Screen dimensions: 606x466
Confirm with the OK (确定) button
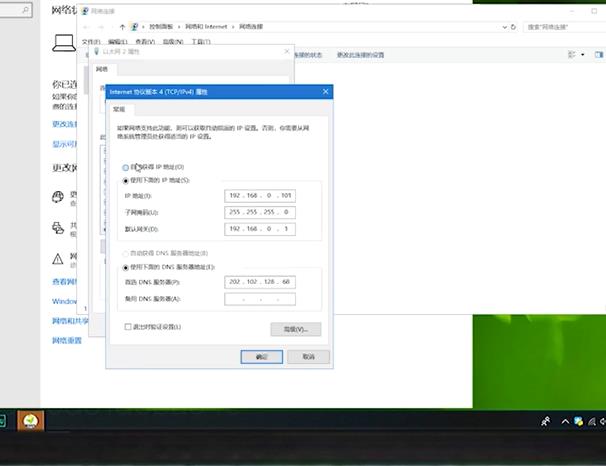tap(262, 357)
